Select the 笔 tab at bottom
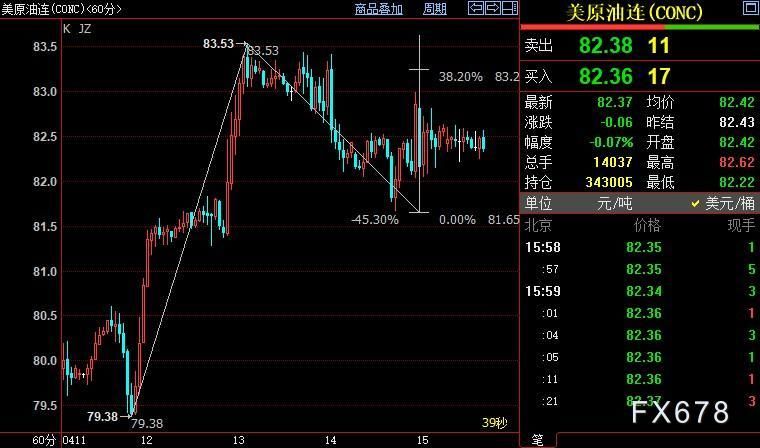 pos(538,440)
